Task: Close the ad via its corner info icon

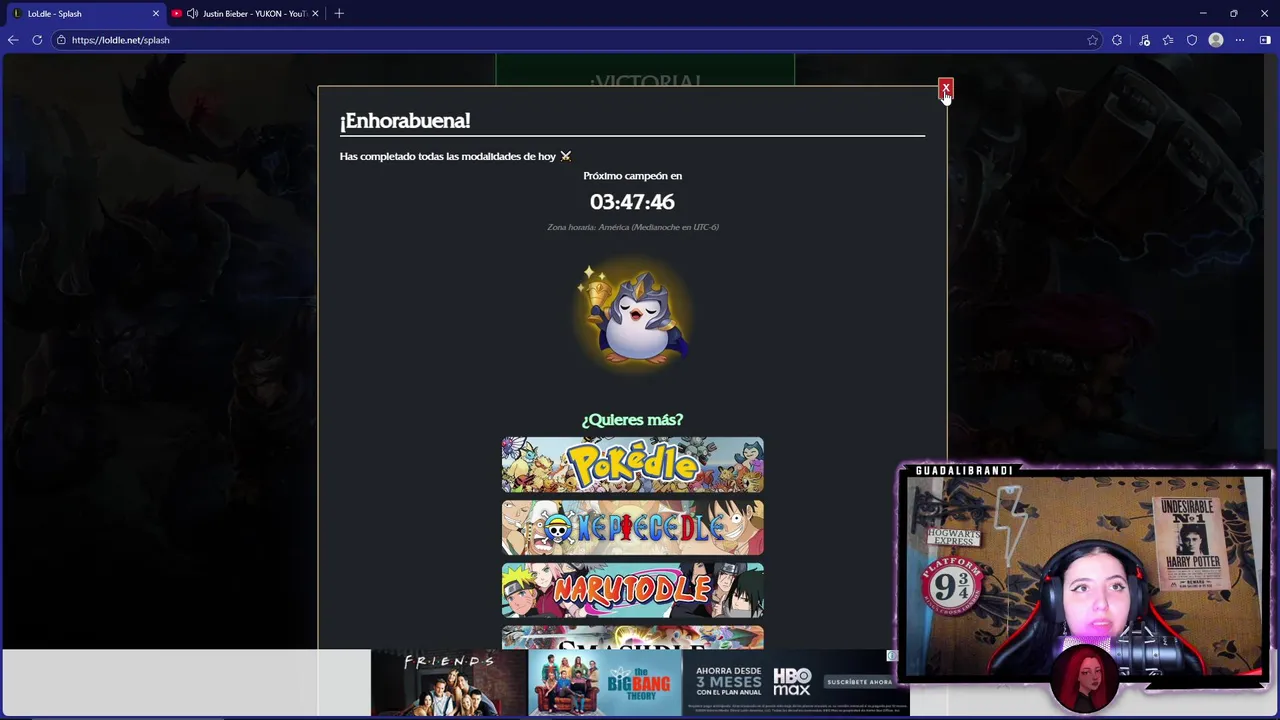Action: [892, 656]
